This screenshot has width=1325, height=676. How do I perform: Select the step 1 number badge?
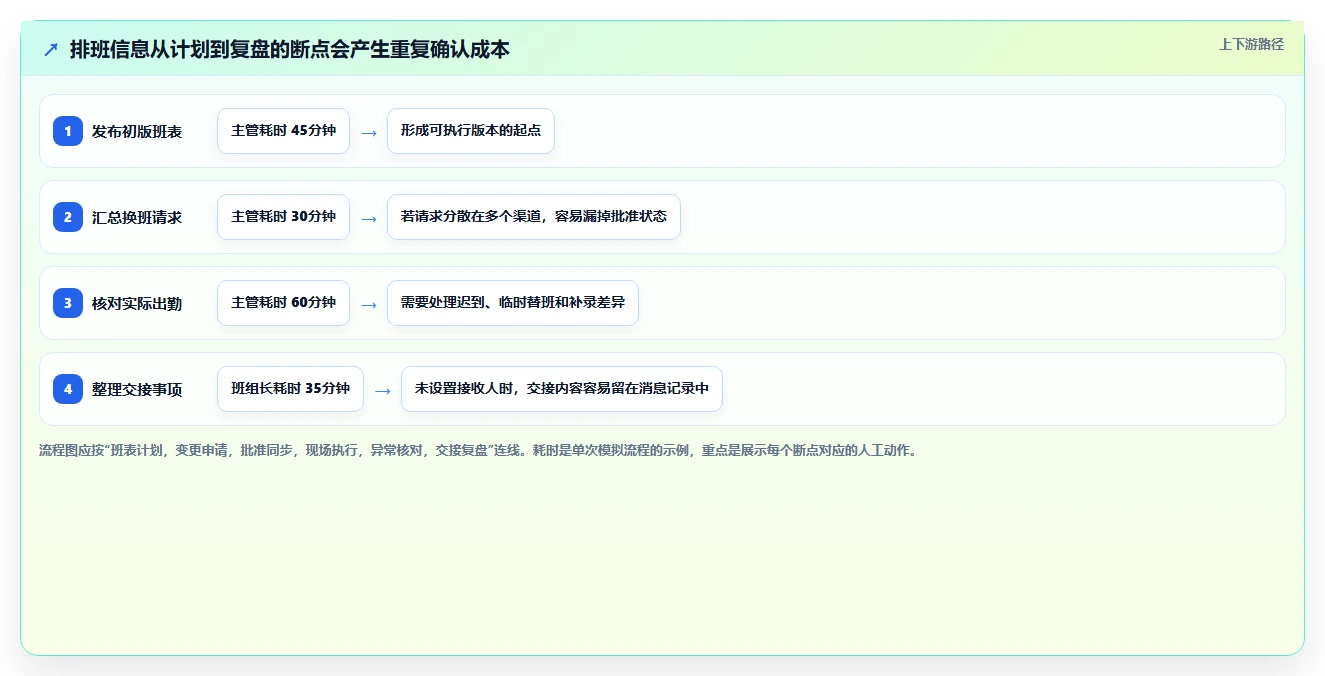click(x=68, y=131)
